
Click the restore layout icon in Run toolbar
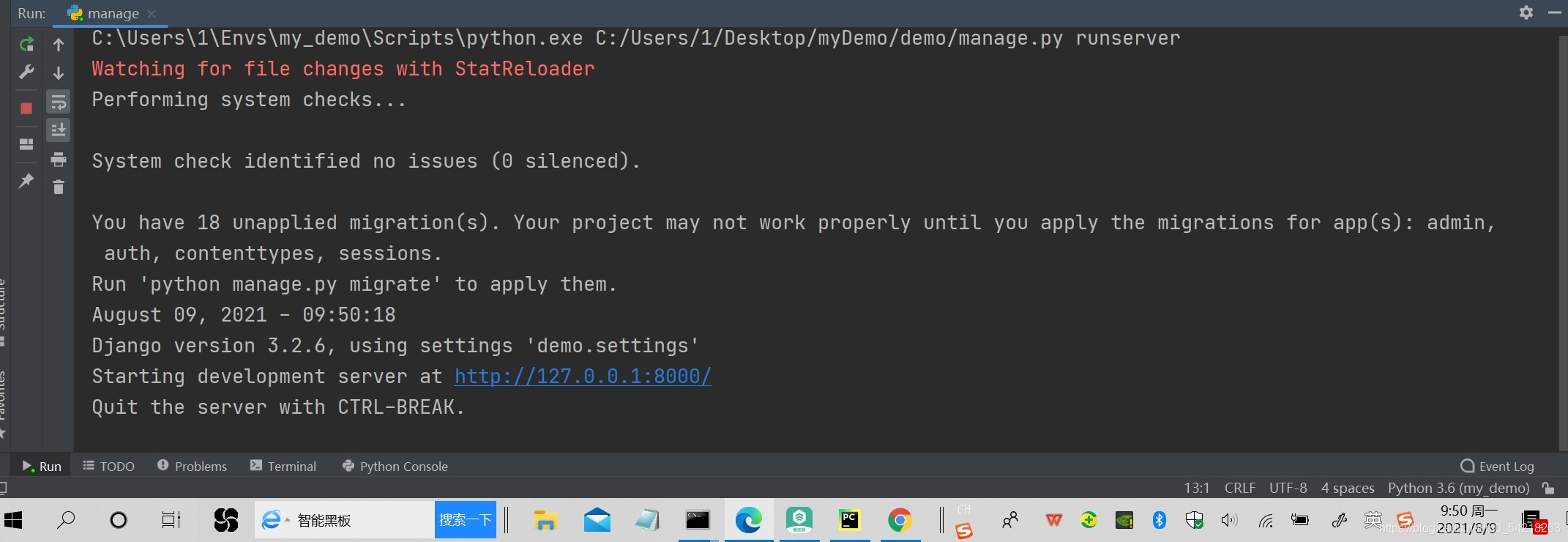[x=26, y=144]
